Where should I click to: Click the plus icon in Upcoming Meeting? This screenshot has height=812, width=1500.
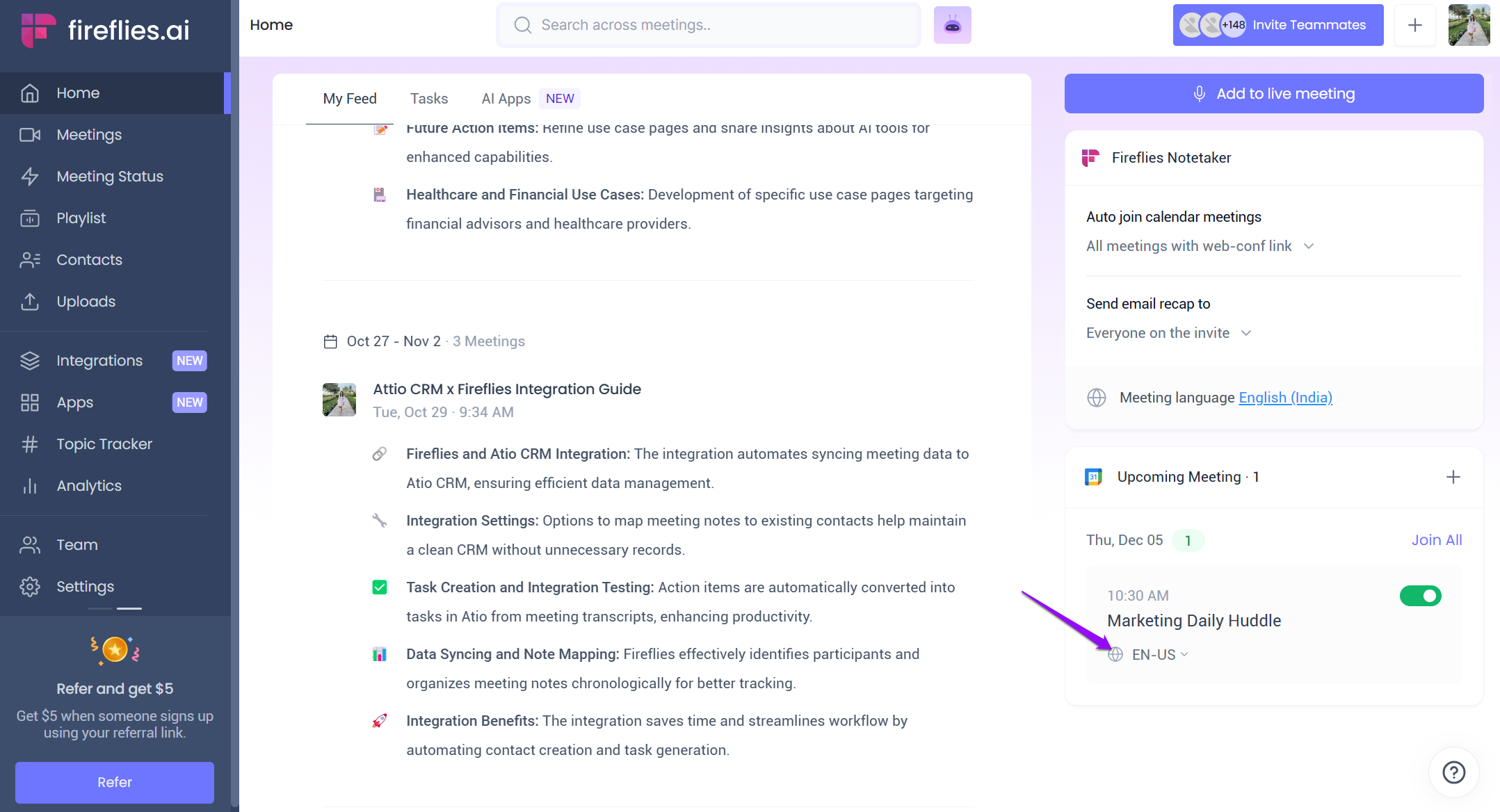click(1453, 477)
